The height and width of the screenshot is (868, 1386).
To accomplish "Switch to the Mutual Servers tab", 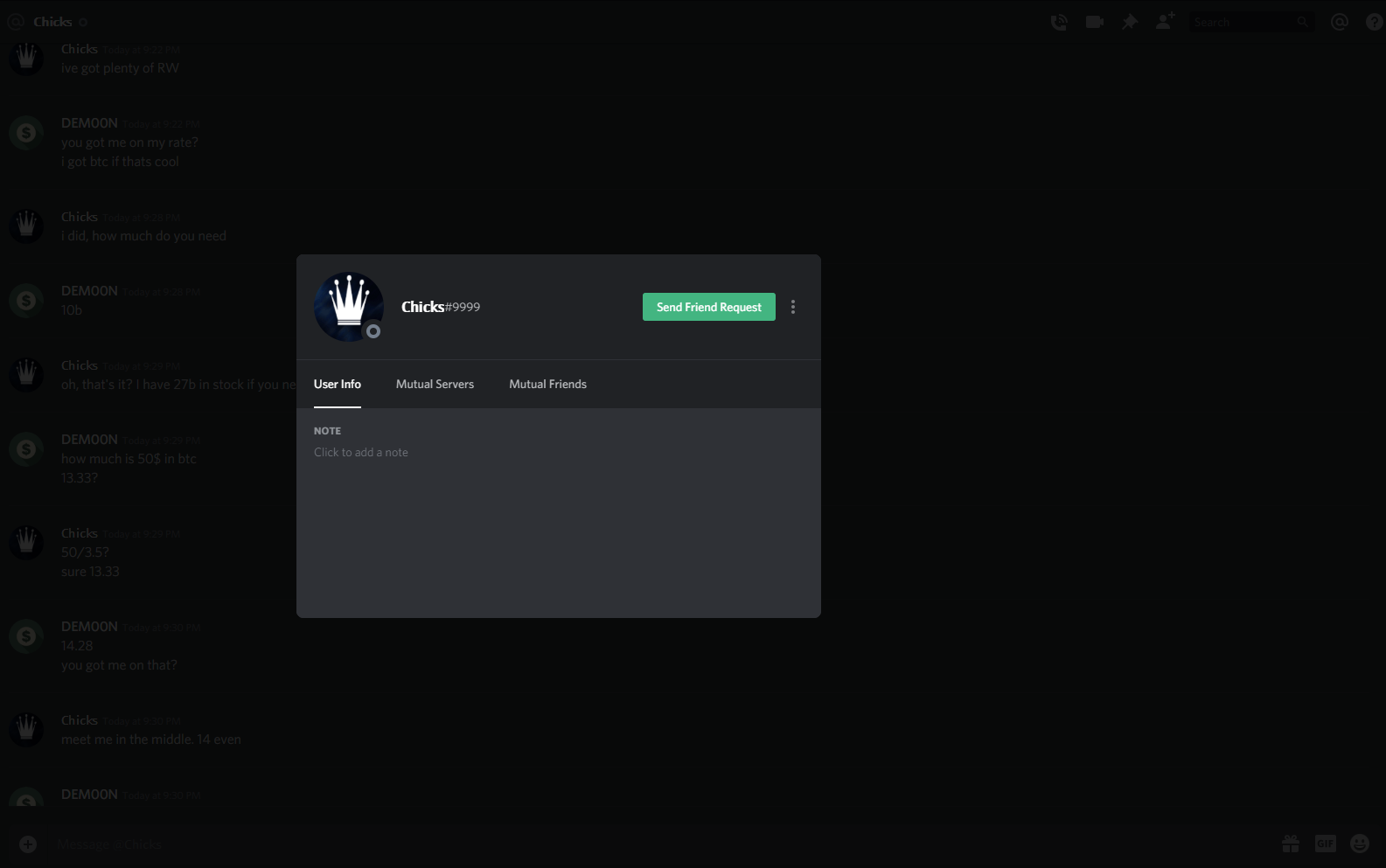I will coord(435,384).
